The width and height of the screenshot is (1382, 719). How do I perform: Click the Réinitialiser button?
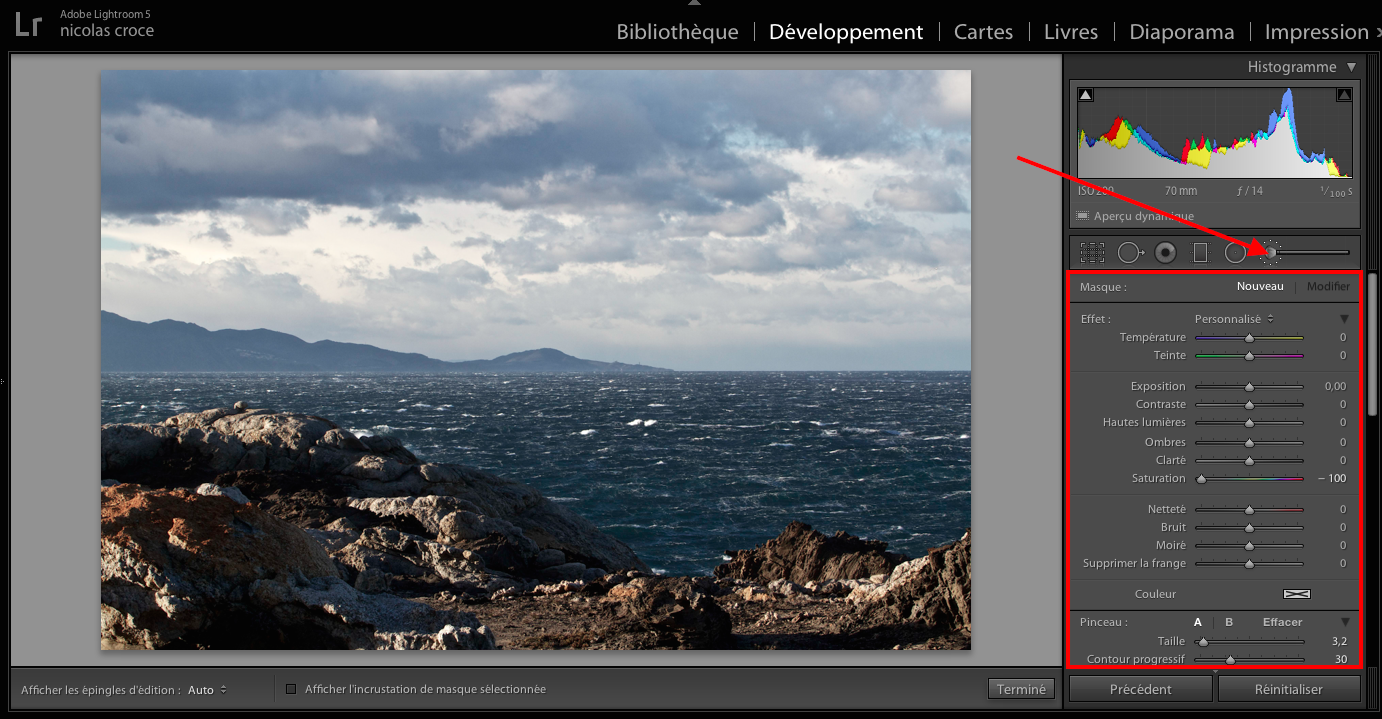[1289, 688]
